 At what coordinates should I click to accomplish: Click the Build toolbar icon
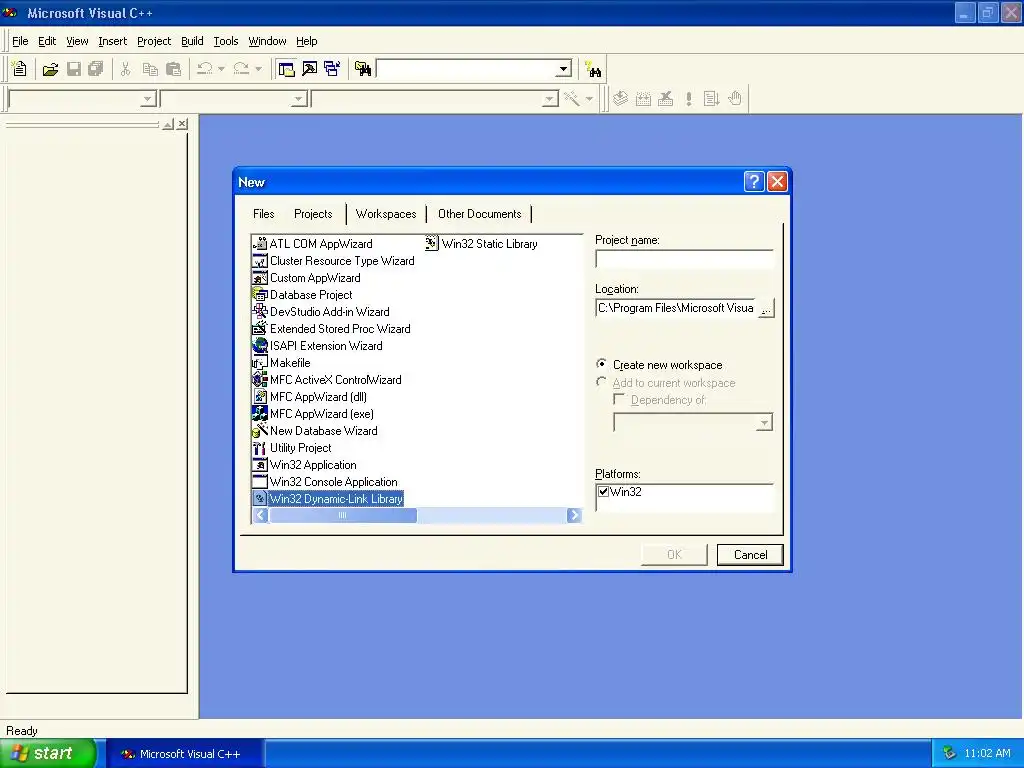click(643, 99)
